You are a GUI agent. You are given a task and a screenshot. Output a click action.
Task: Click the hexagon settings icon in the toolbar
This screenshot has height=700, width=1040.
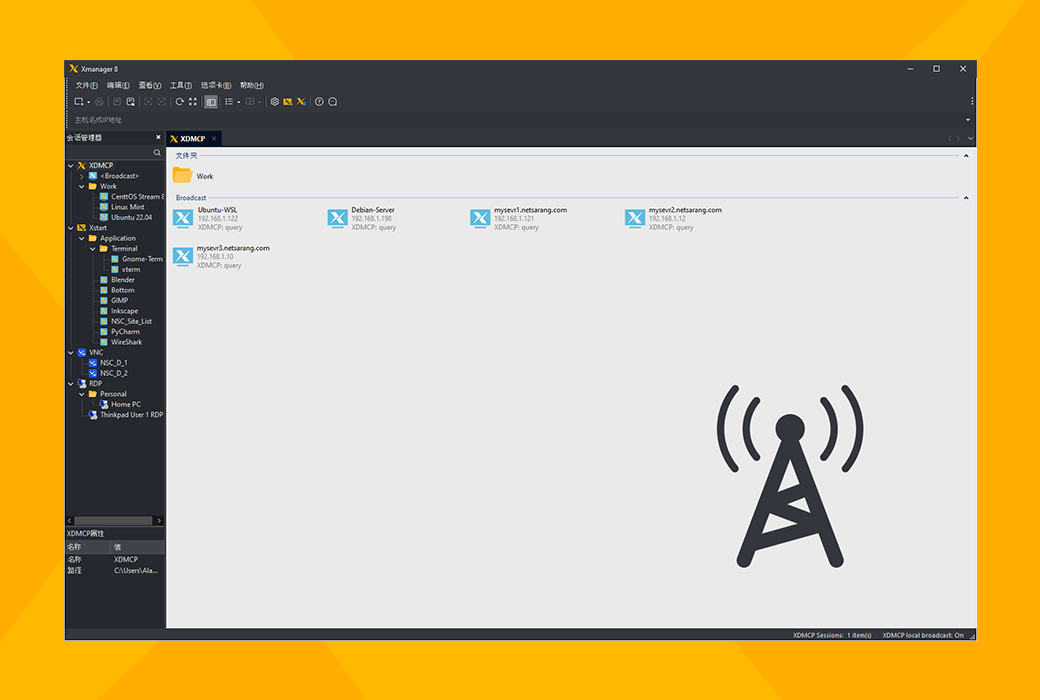[x=275, y=102]
